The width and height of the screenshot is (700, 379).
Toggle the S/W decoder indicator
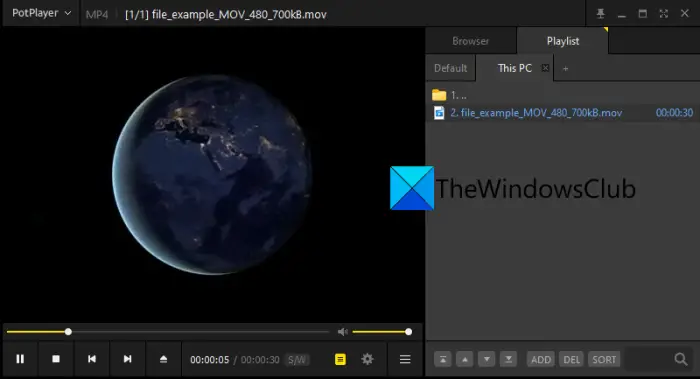click(x=297, y=359)
